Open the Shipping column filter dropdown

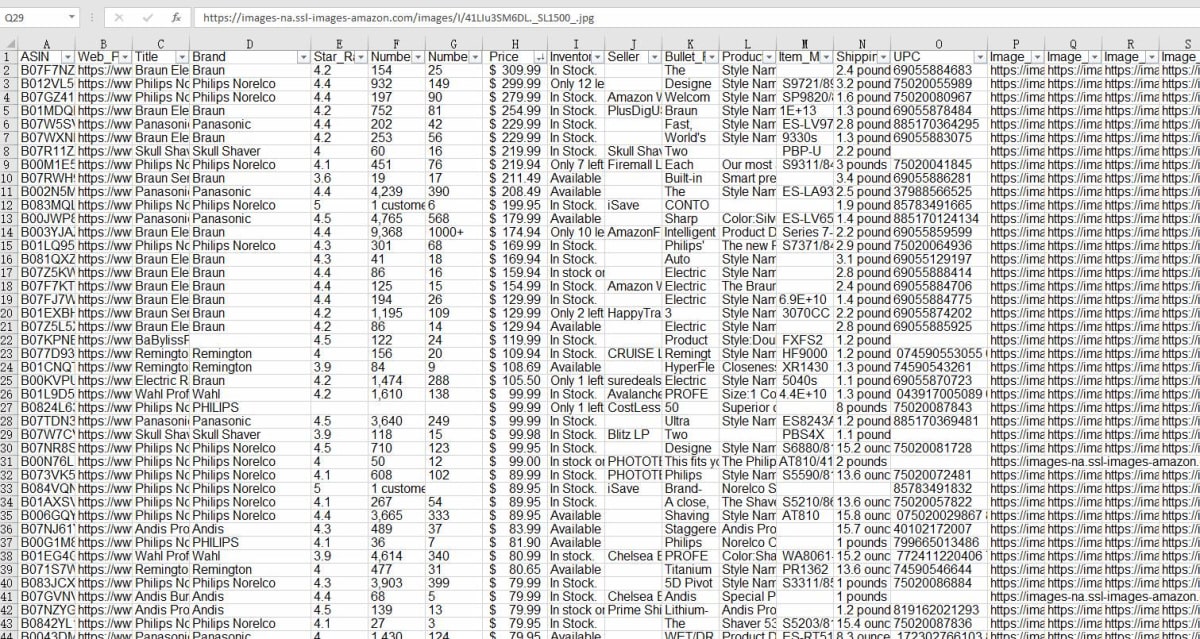pos(883,57)
